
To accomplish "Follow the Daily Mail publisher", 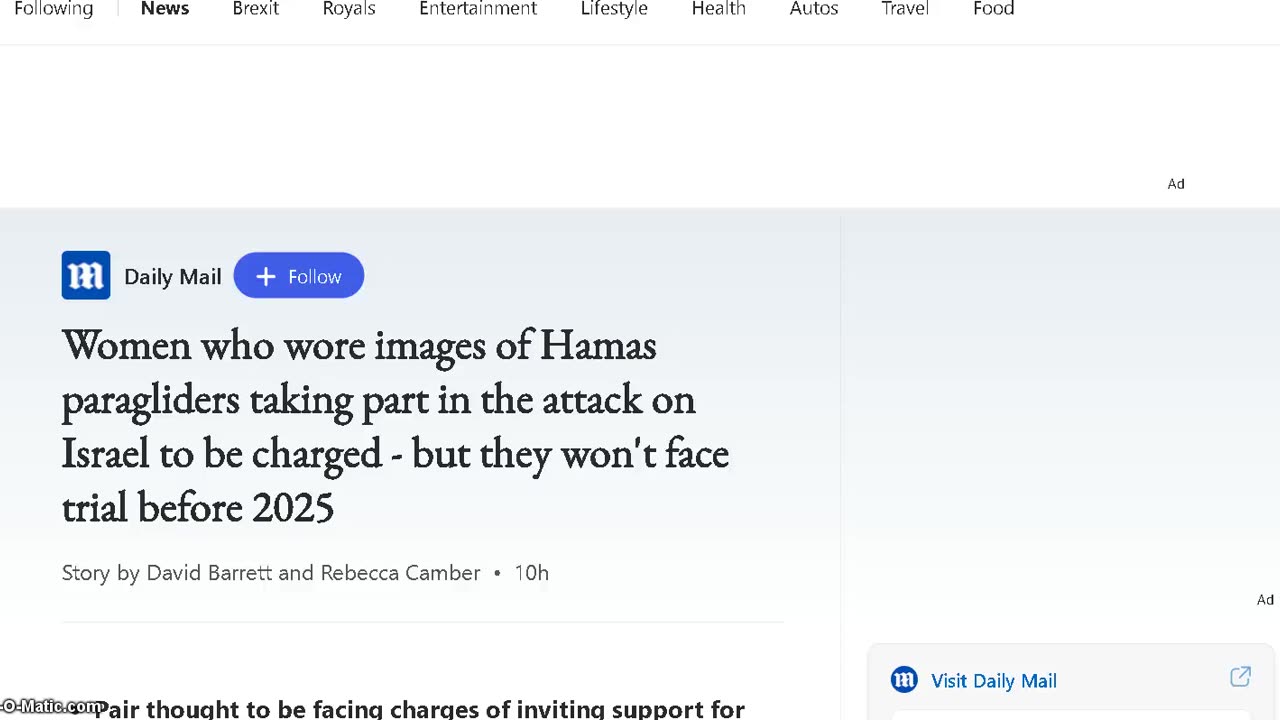I will point(299,276).
